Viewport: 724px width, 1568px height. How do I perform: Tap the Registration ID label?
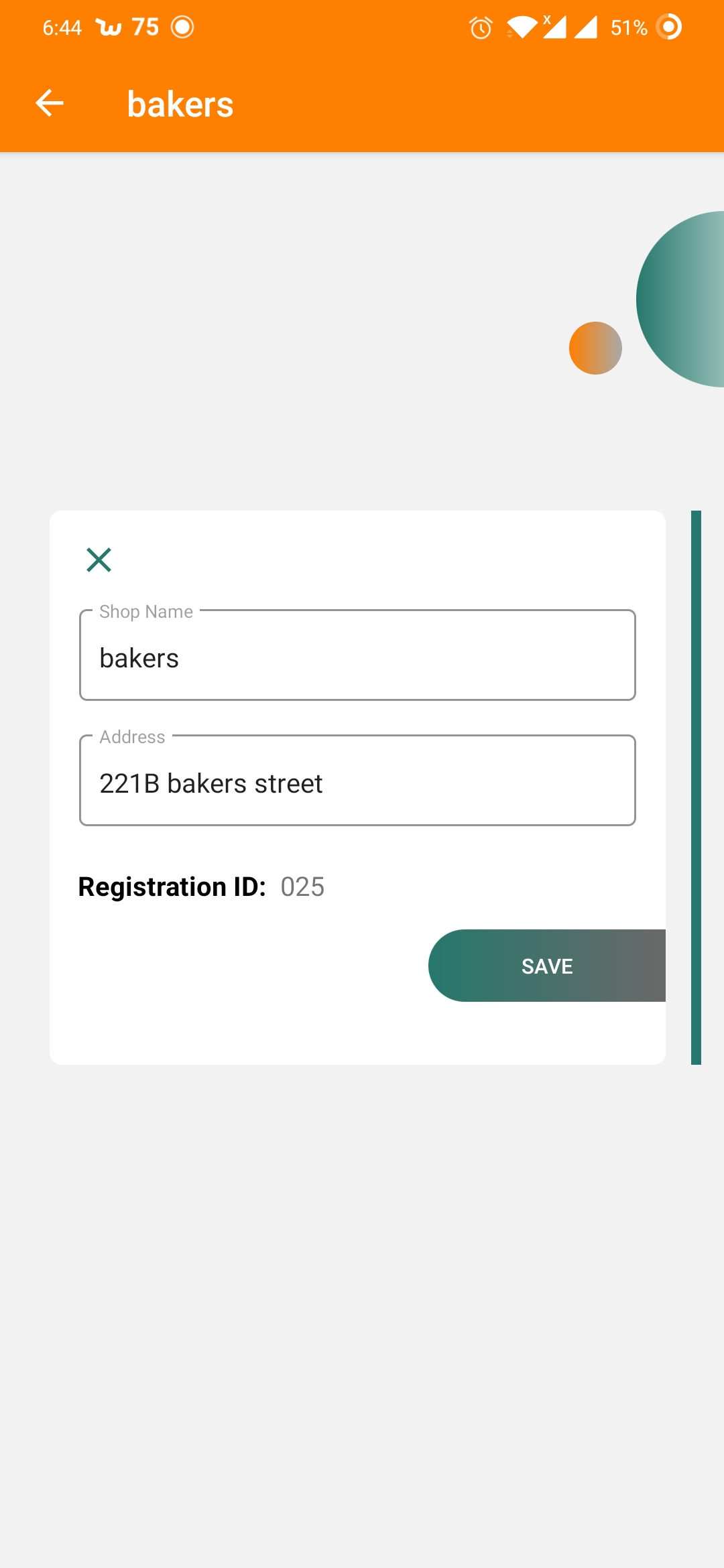(172, 887)
